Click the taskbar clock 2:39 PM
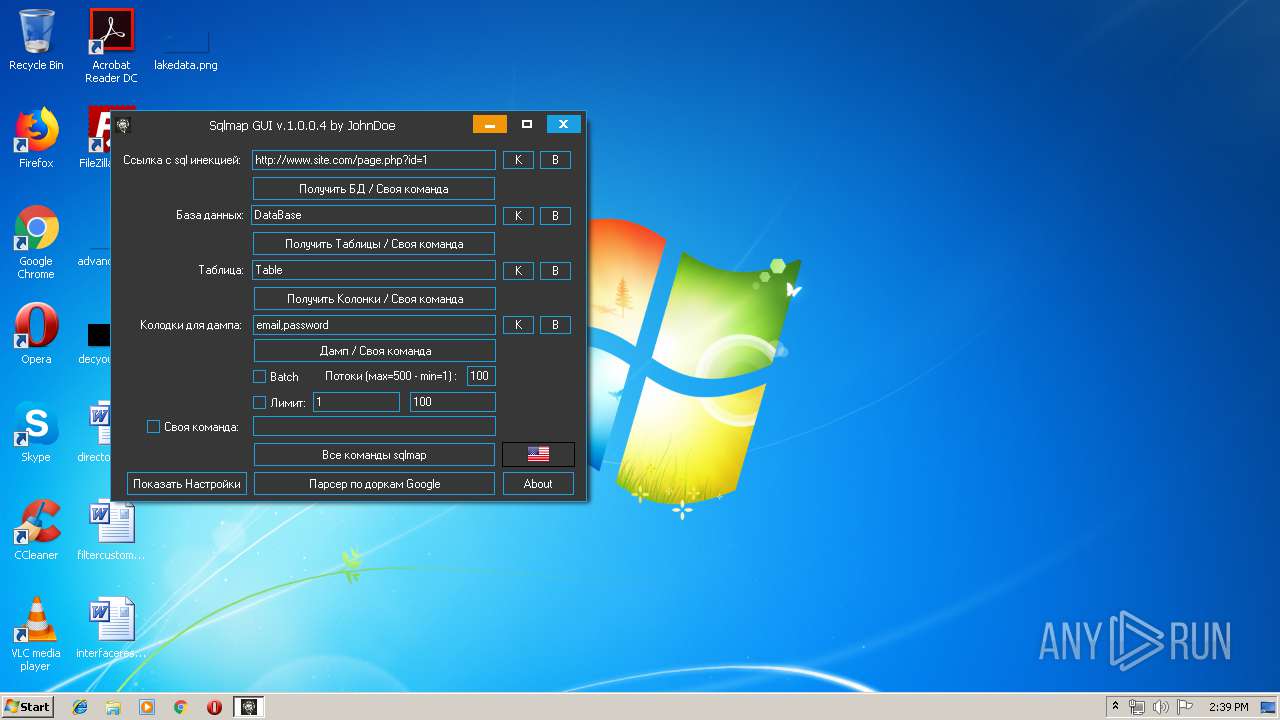Screen dimensions: 1280x720 (1229, 707)
